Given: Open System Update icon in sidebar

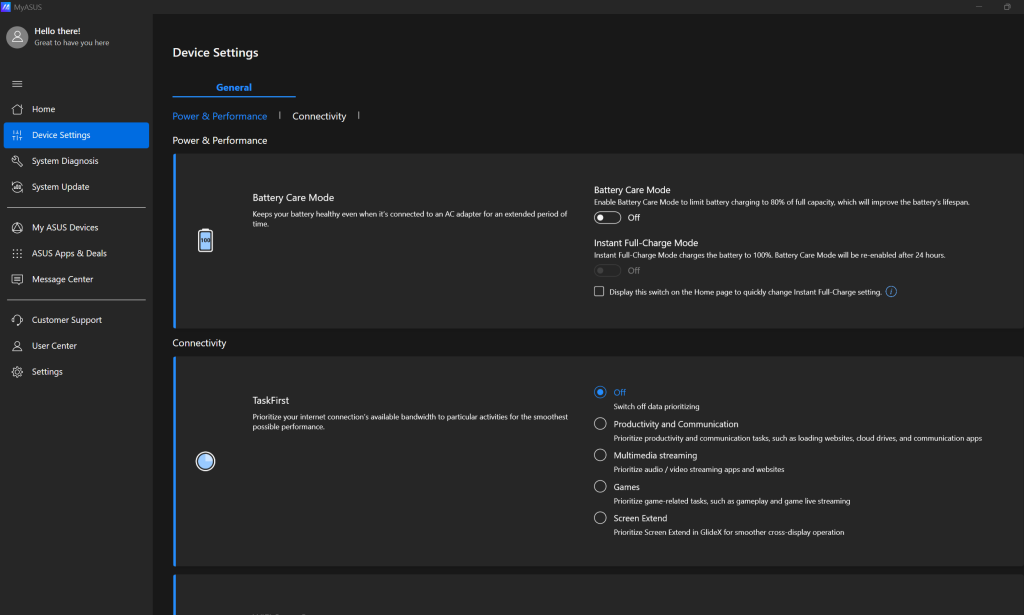Looking at the screenshot, I should tap(17, 187).
